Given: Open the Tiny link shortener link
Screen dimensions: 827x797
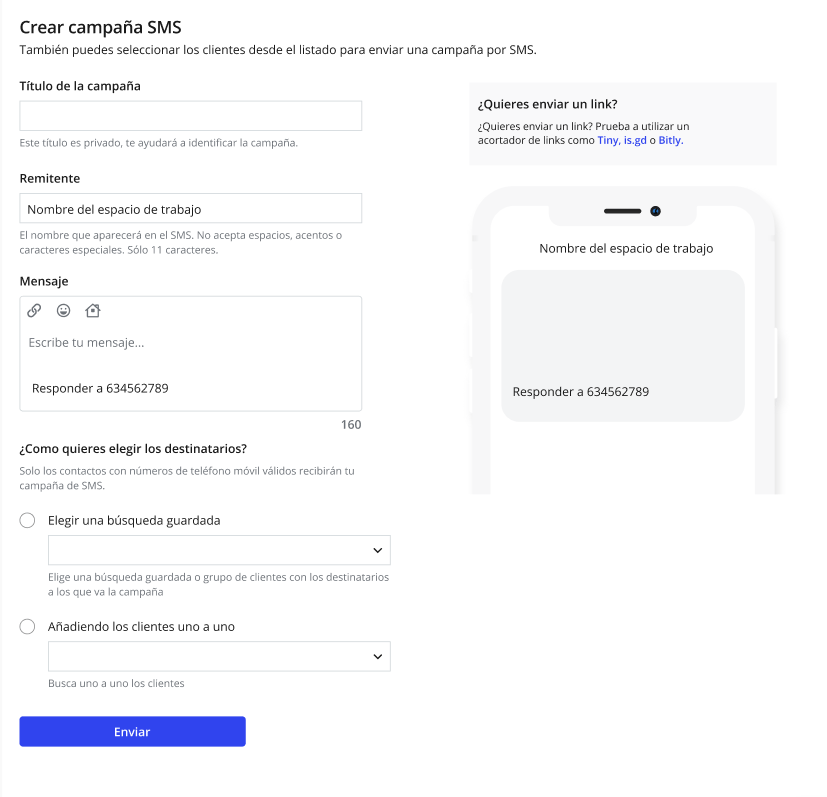Looking at the screenshot, I should 607,141.
